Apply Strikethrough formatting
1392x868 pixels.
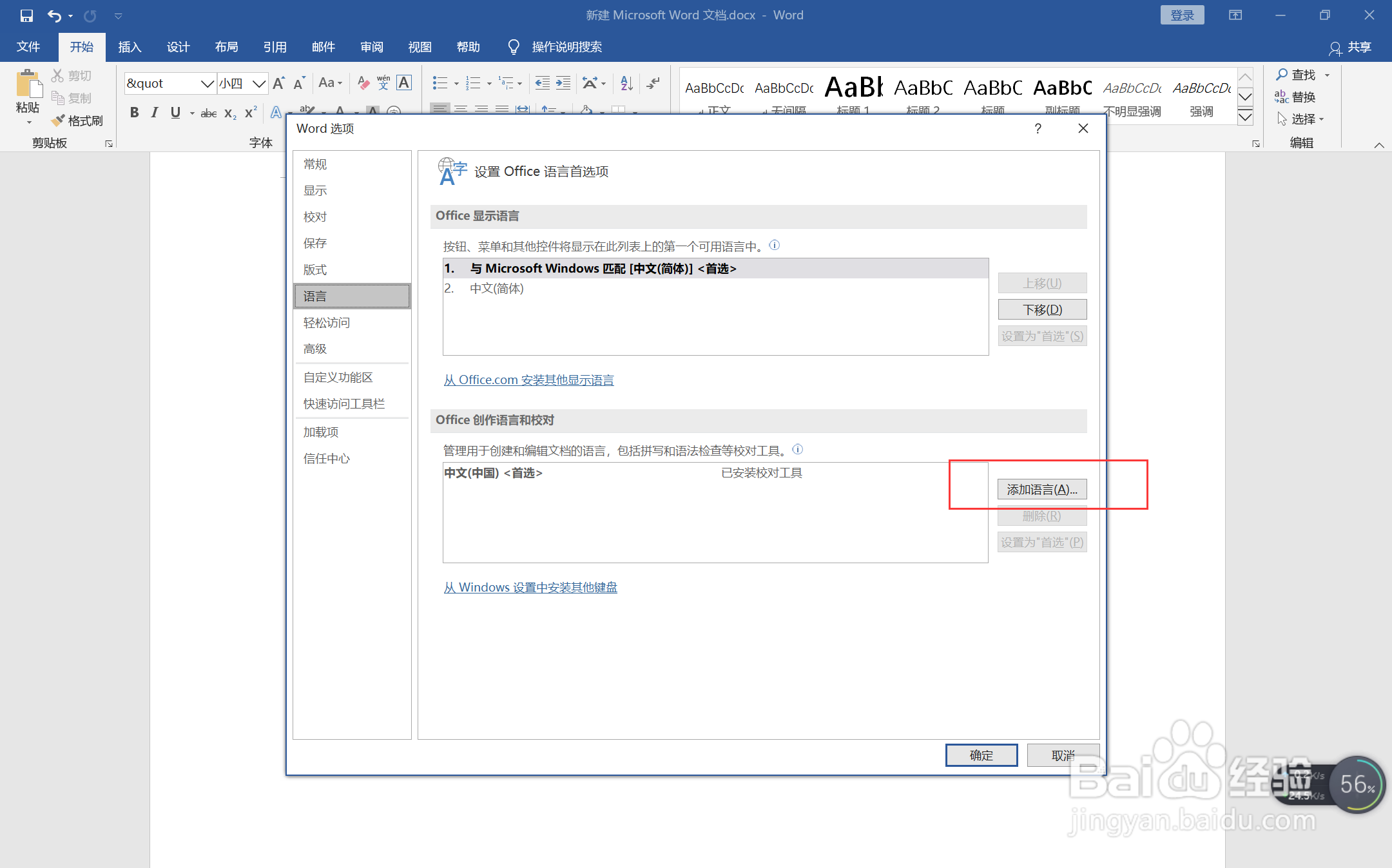[x=208, y=113]
